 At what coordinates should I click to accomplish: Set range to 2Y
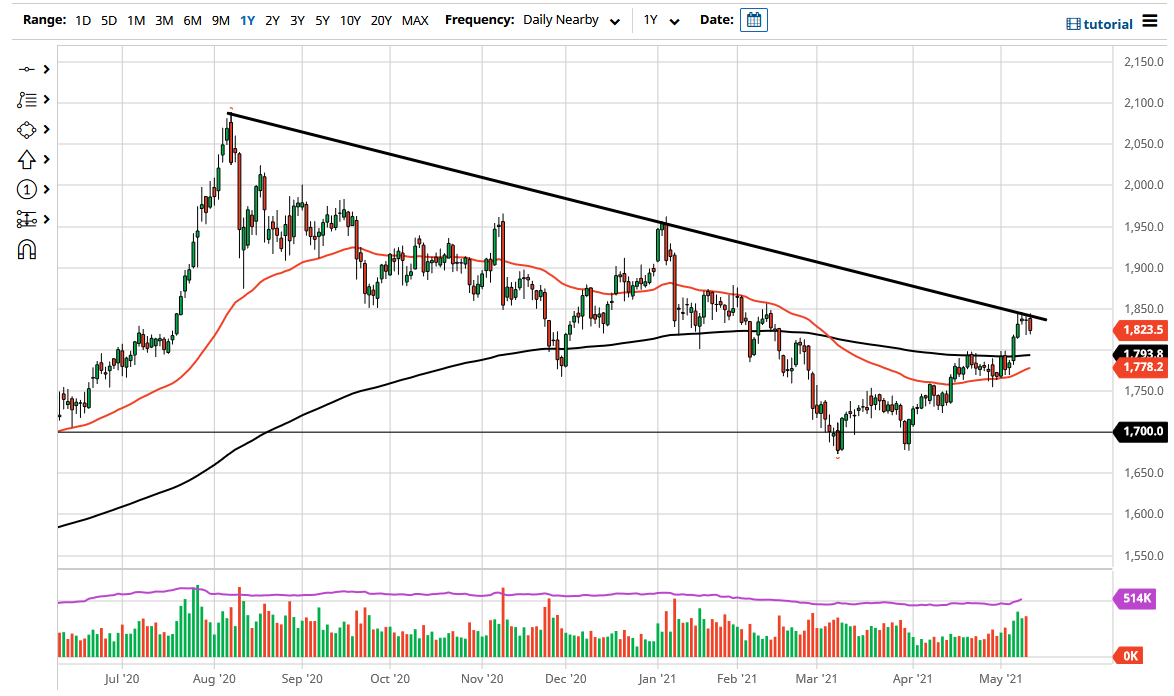(x=273, y=20)
